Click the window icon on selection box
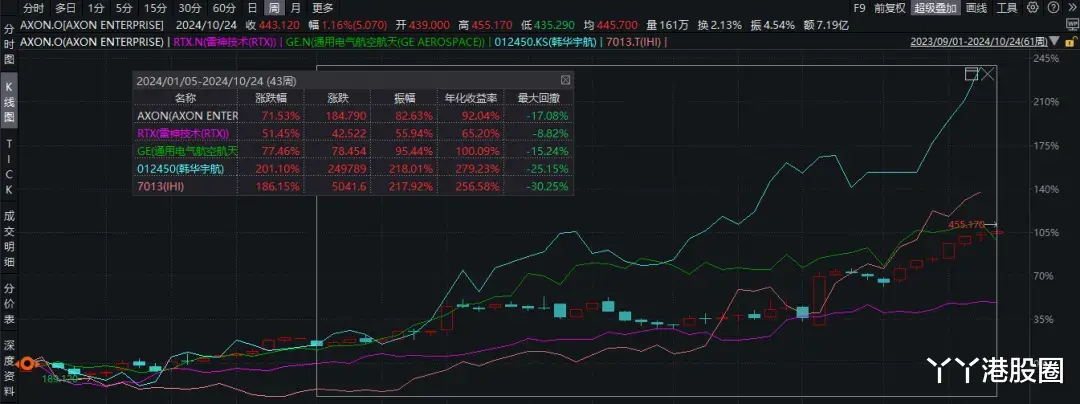The width and height of the screenshot is (1080, 404). (x=972, y=74)
